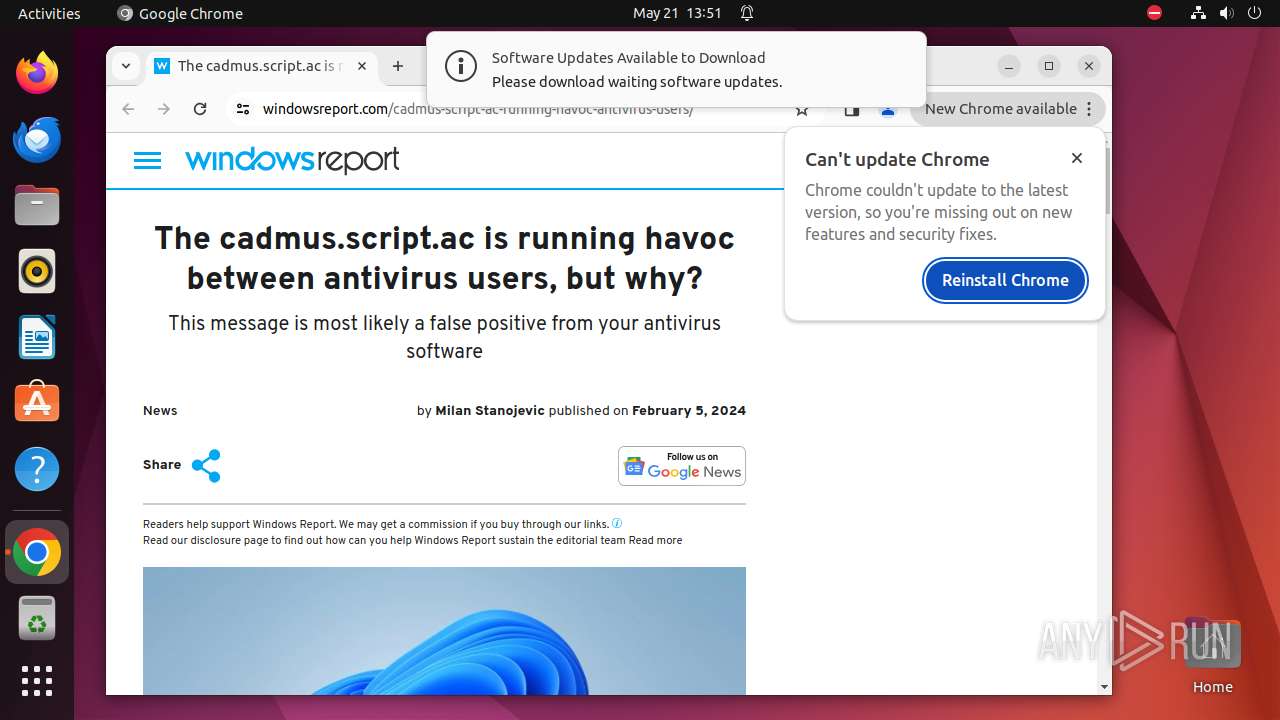Open the volume icon in system tray

1226,13
